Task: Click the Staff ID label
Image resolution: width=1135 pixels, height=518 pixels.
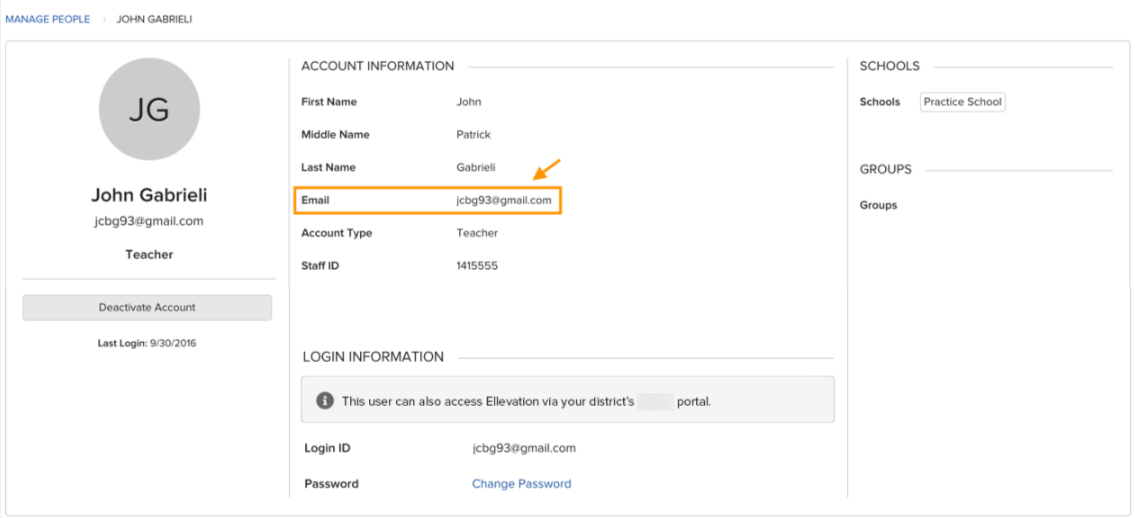Action: click(320, 266)
